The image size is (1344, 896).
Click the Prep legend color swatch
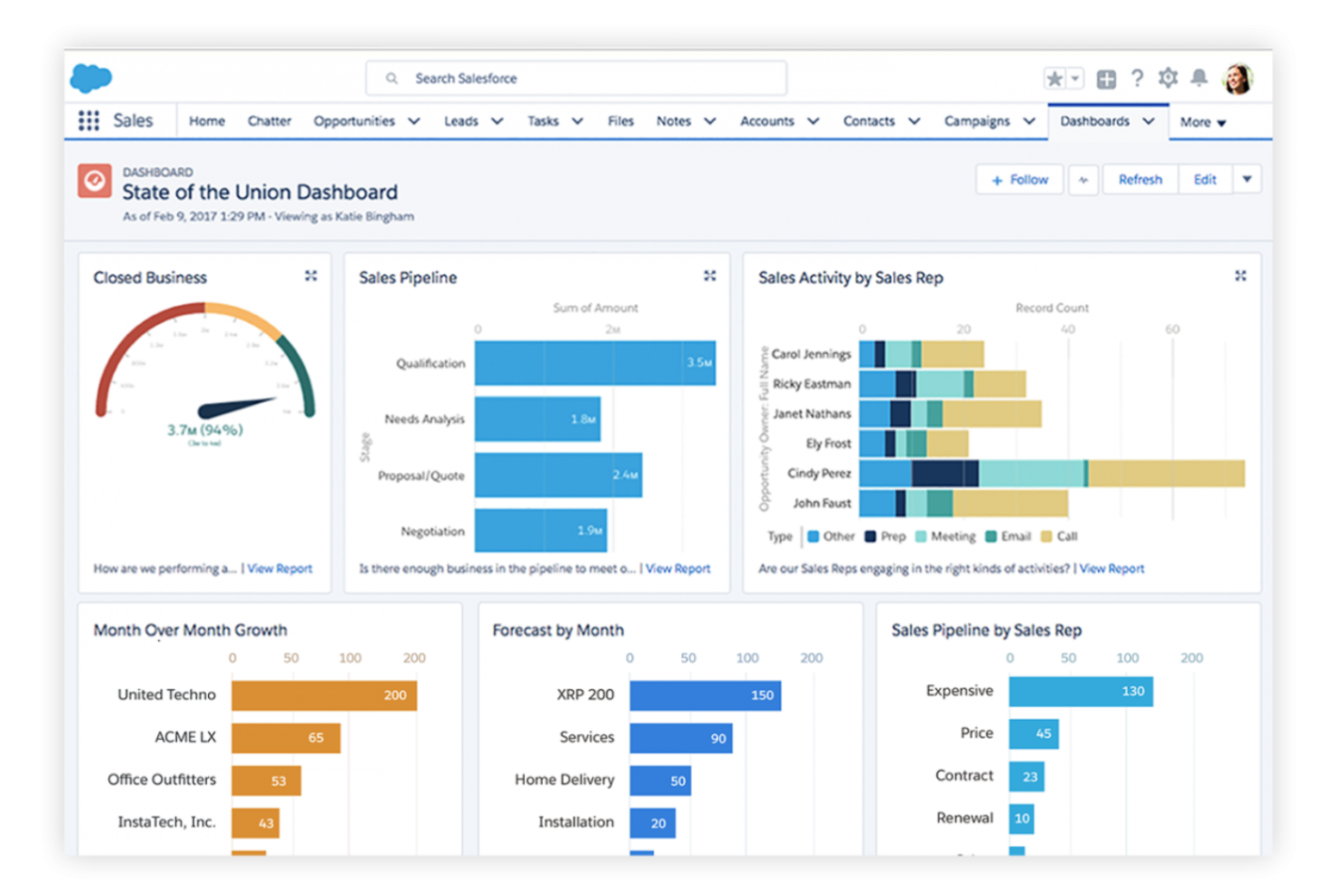(871, 537)
